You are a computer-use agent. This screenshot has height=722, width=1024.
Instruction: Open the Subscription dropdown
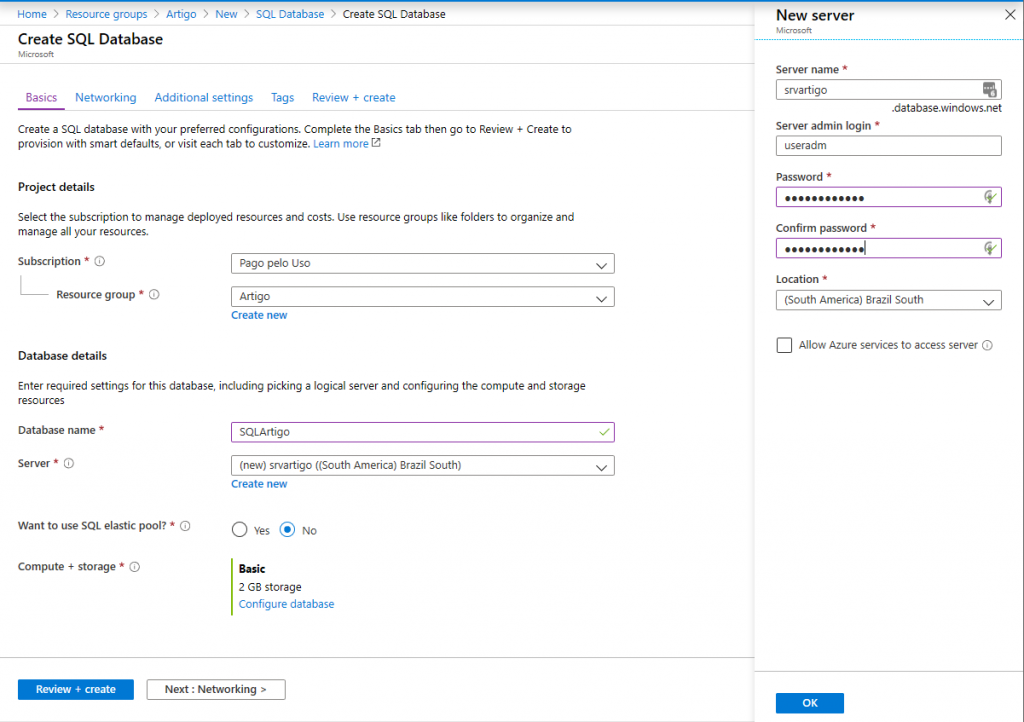tap(422, 264)
